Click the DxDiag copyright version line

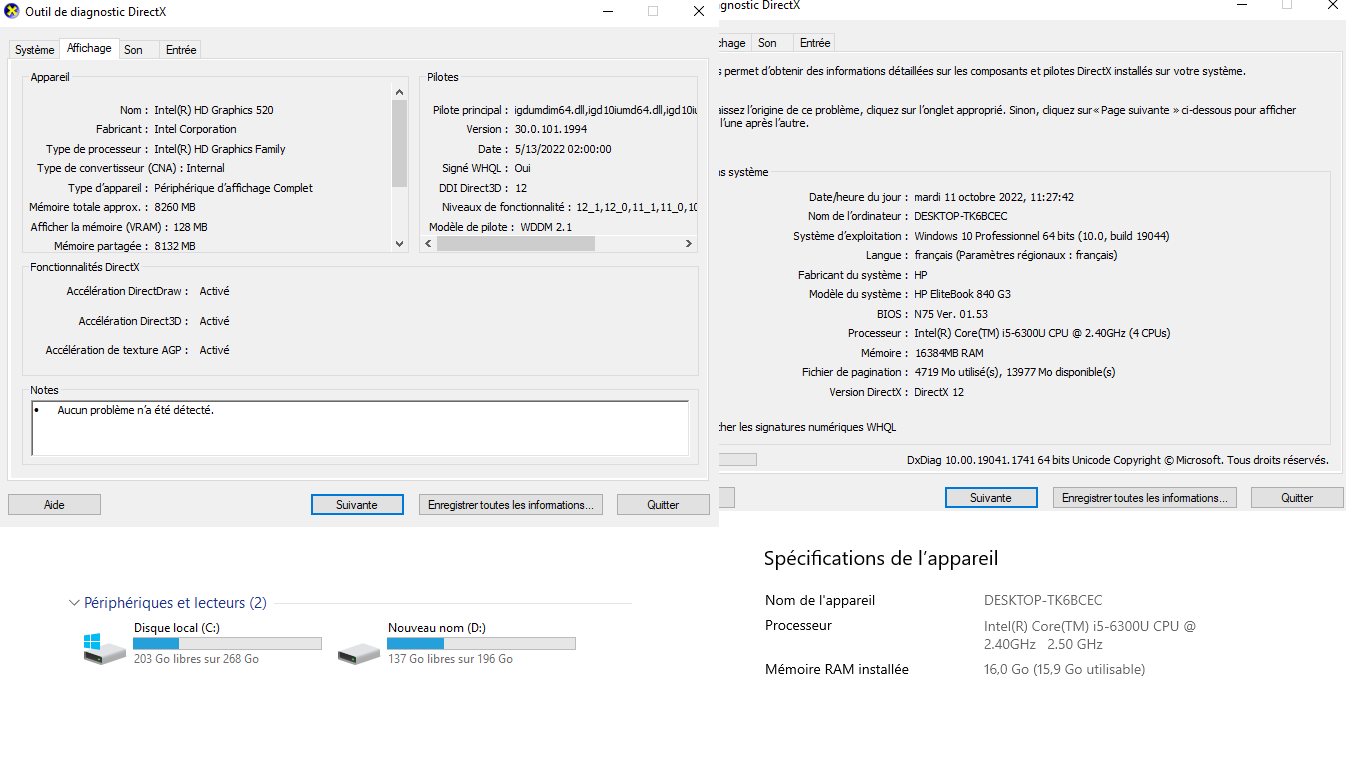pos(1118,460)
